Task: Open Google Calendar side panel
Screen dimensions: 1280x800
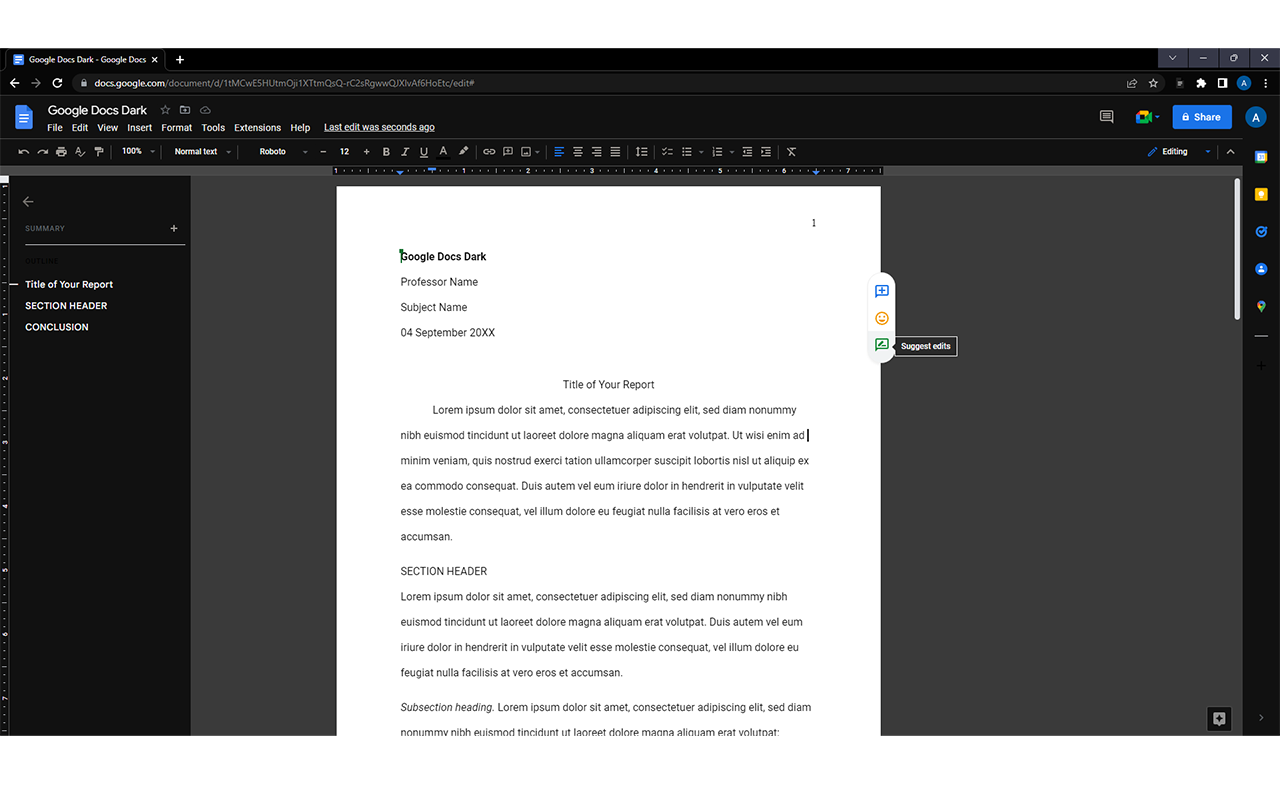Action: (1261, 157)
